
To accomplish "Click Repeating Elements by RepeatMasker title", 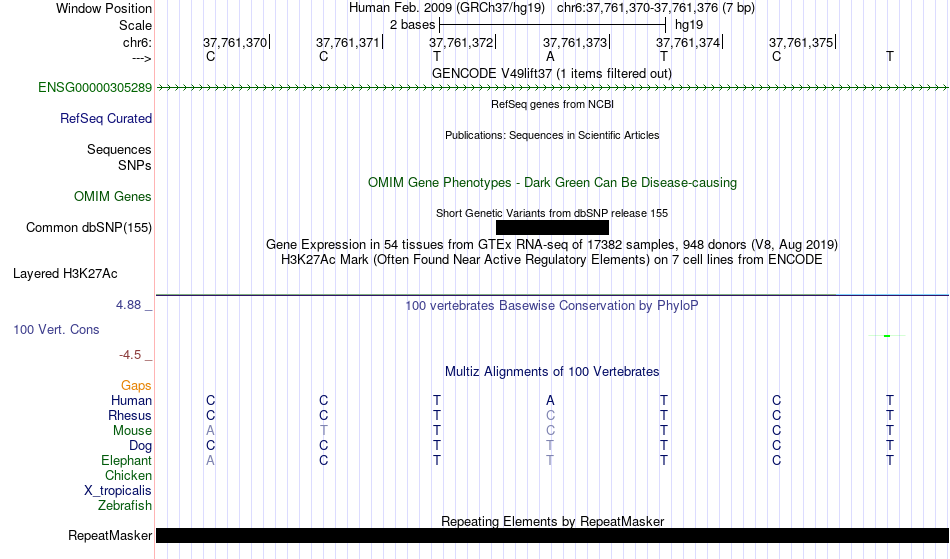I will [553, 521].
